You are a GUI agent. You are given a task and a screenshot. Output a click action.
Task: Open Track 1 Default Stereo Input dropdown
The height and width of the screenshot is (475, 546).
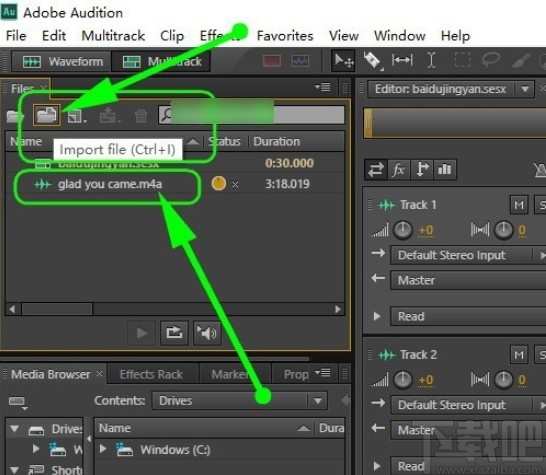pos(468,255)
